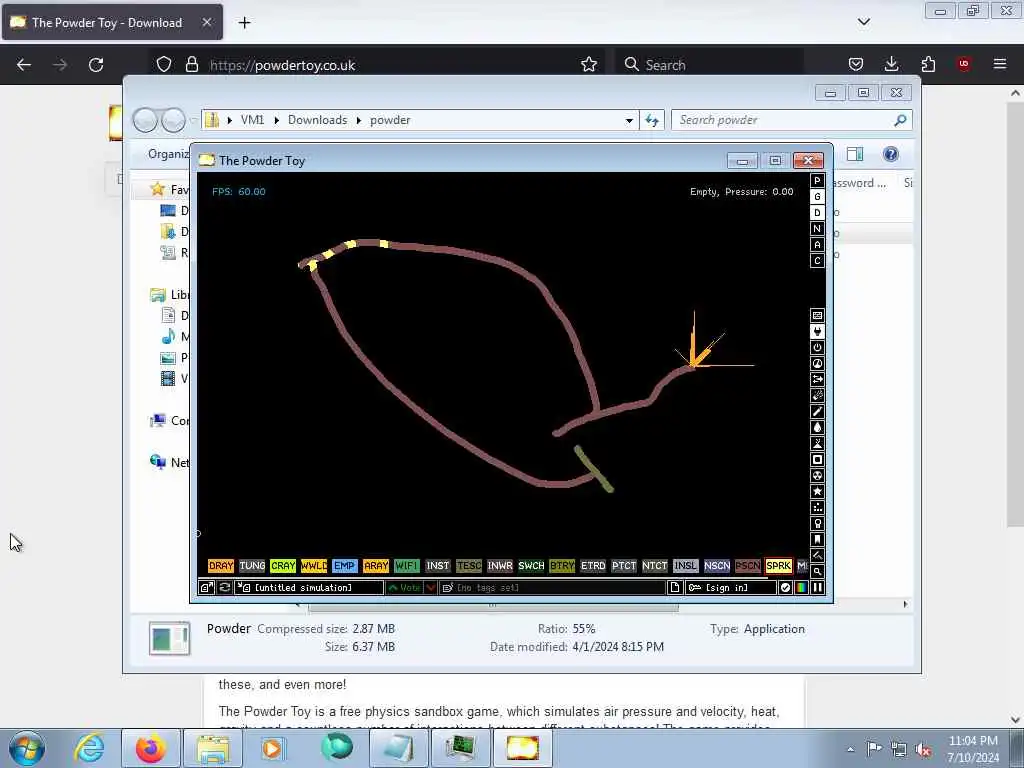Open a new Firefox tab with plus button
This screenshot has height=768, width=1024.
(x=244, y=23)
